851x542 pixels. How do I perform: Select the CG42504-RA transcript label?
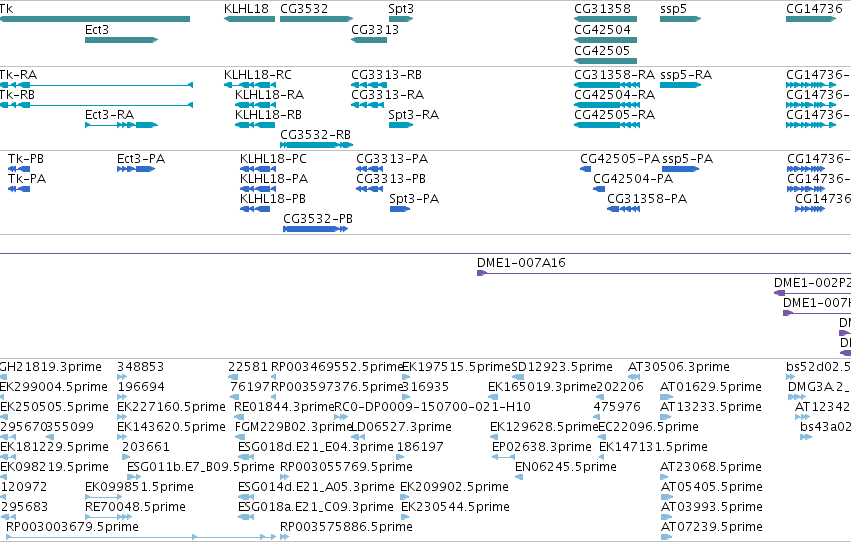[x=614, y=95]
